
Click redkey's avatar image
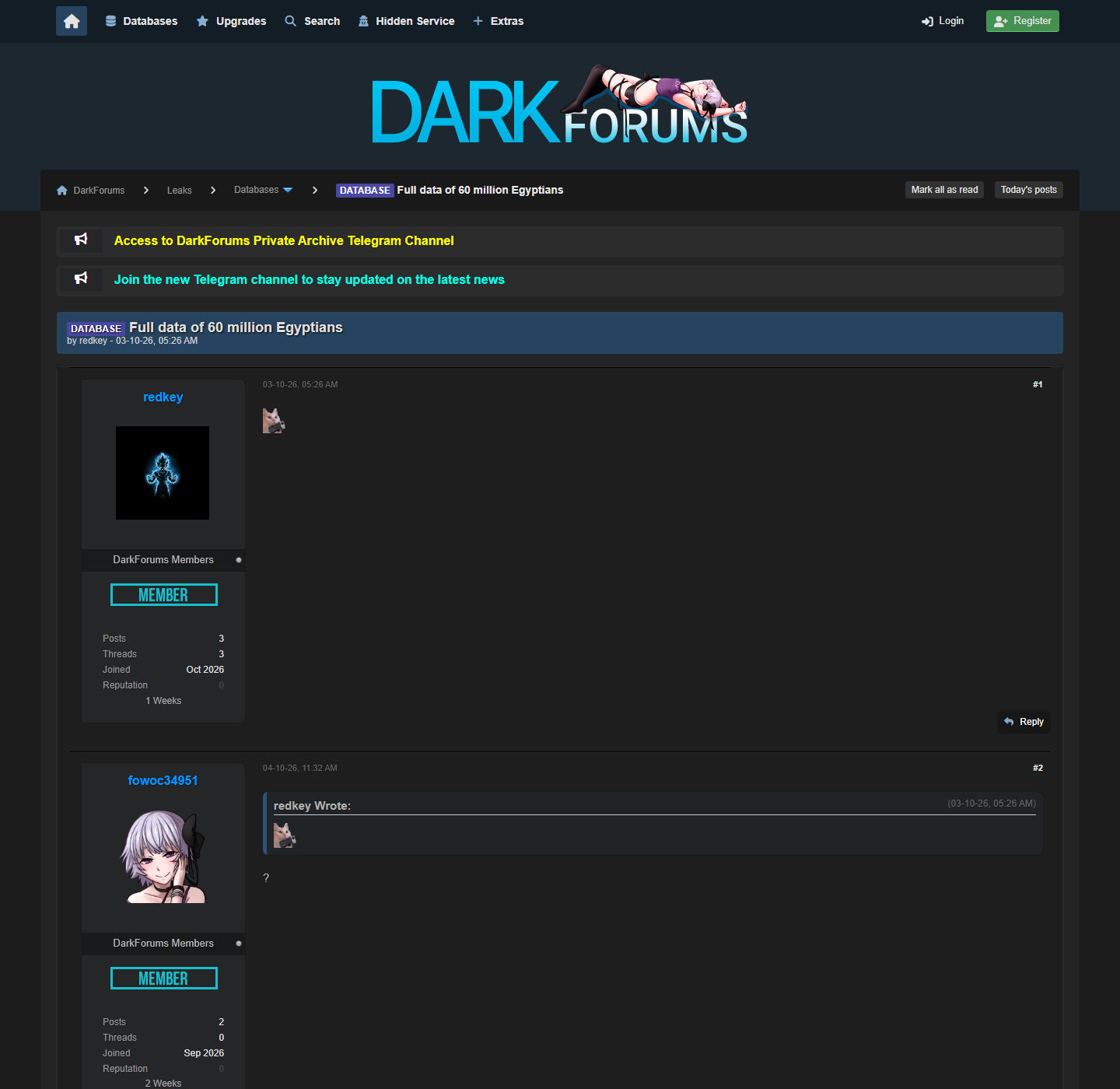pyautogui.click(x=163, y=473)
